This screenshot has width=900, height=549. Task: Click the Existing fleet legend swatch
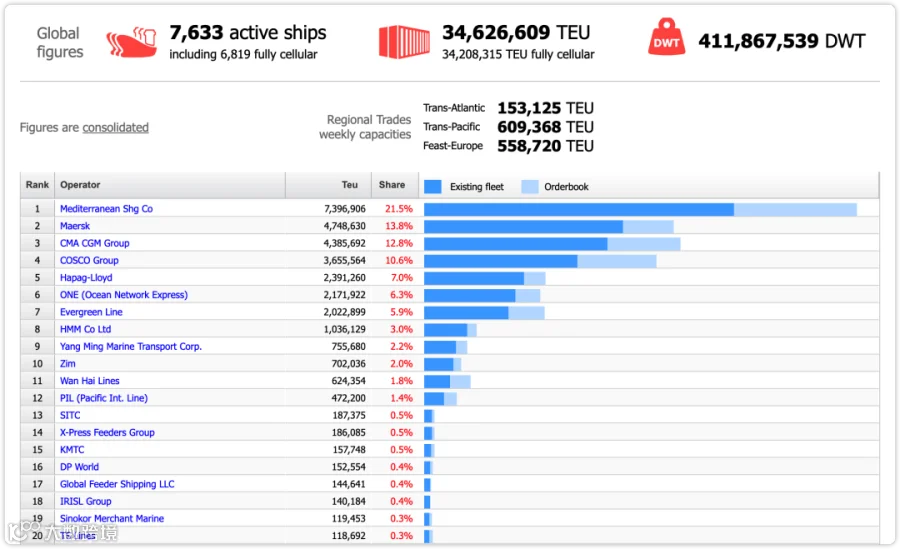pyautogui.click(x=433, y=187)
